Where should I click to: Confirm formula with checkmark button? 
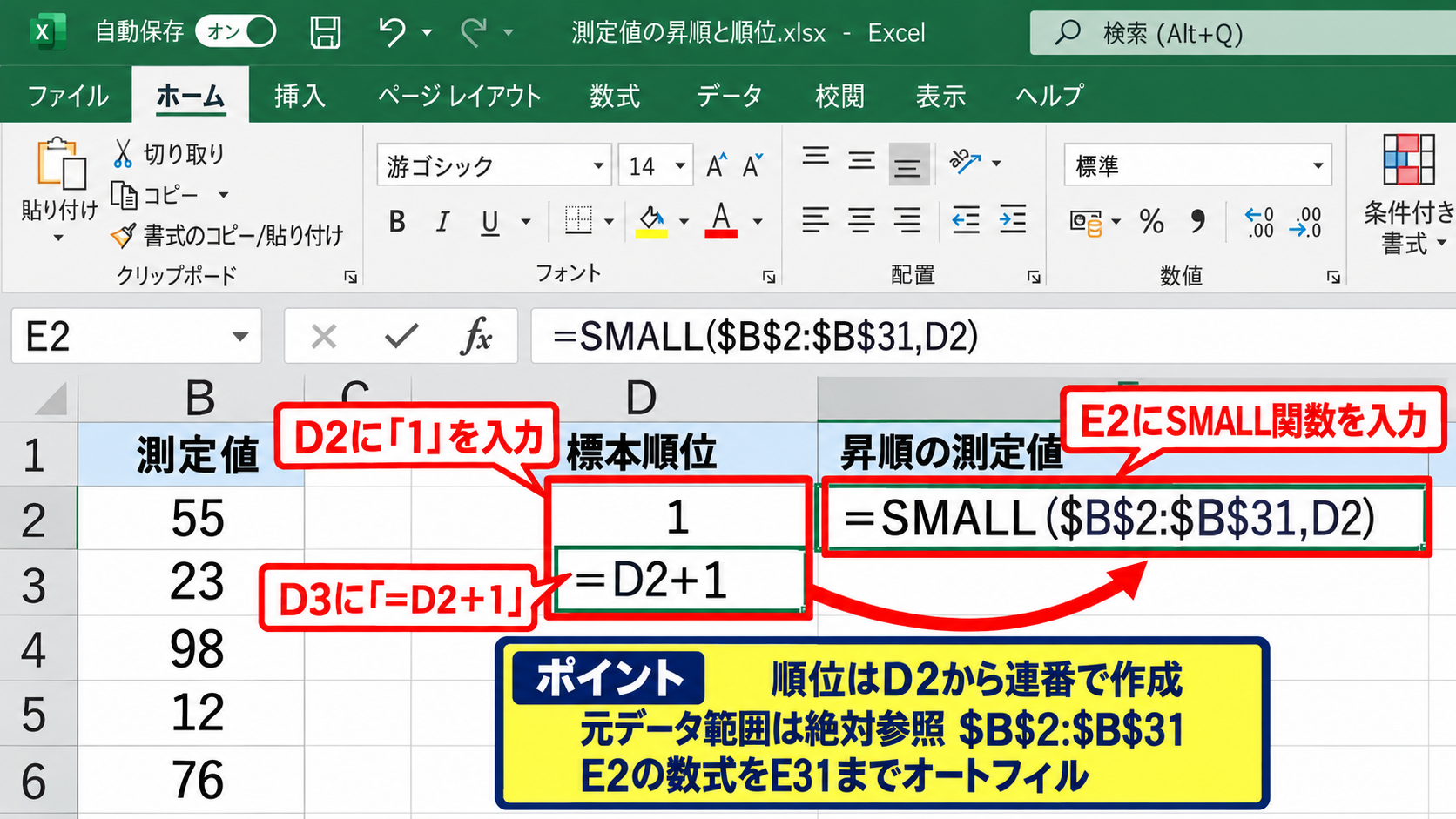click(401, 336)
